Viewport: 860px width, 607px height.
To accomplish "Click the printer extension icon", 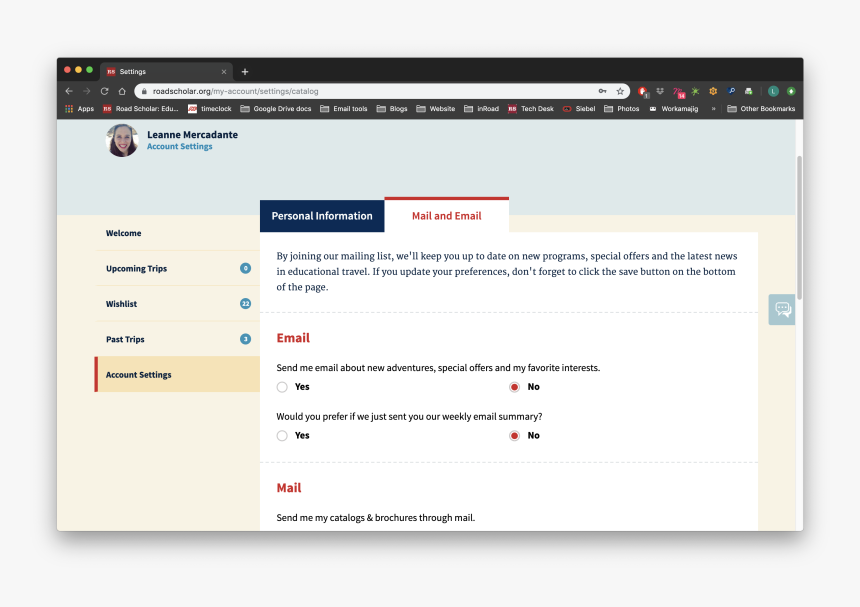I will pyautogui.click(x=749, y=91).
